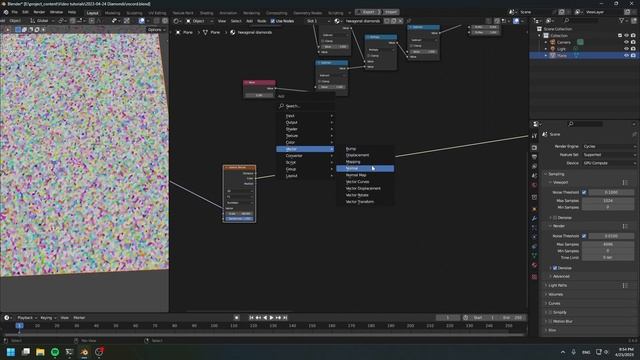
Task: Click the Light object icon in outliner
Action: pos(553,49)
